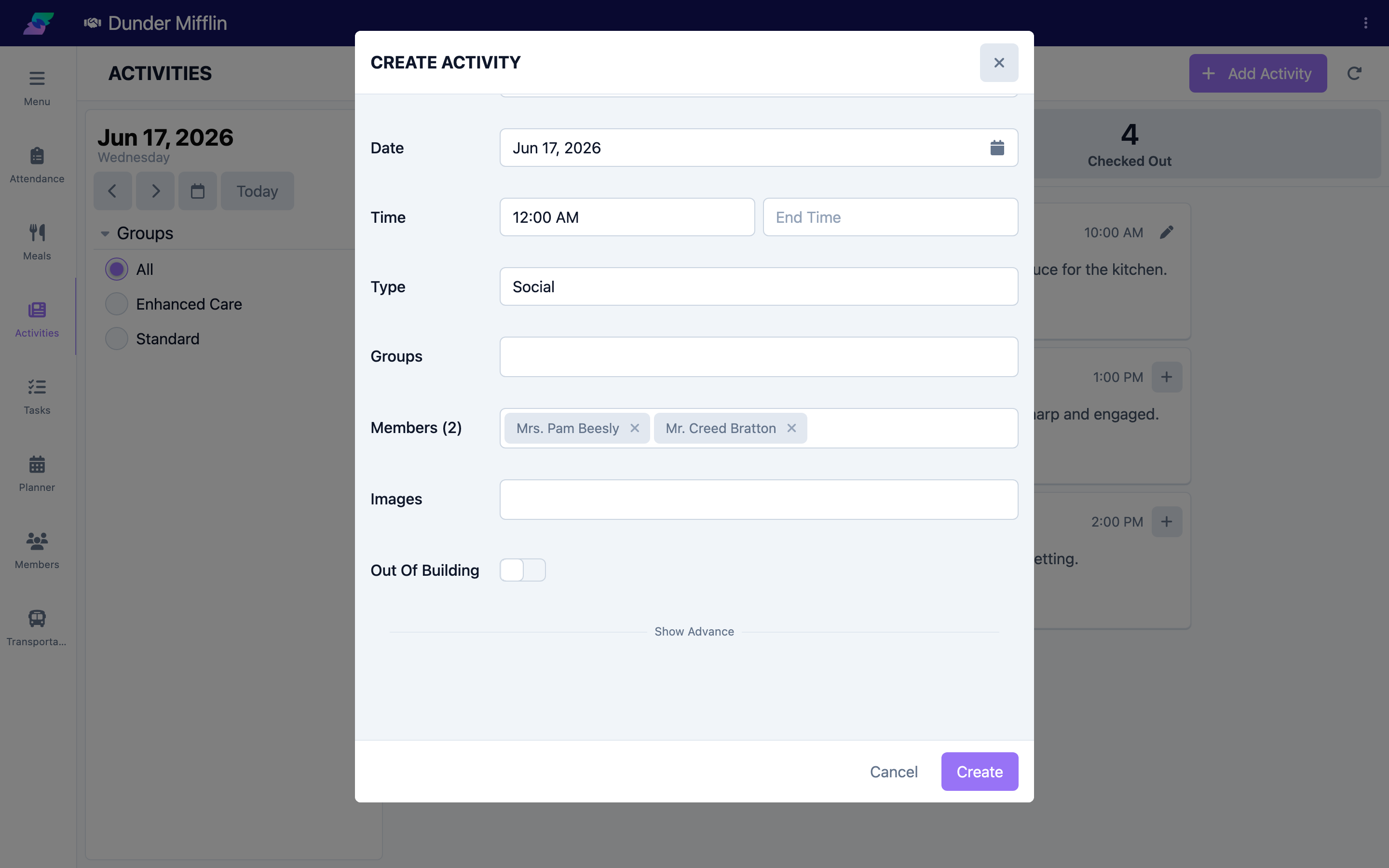
Task: Open the Groups selection field in dialog
Action: (x=759, y=356)
